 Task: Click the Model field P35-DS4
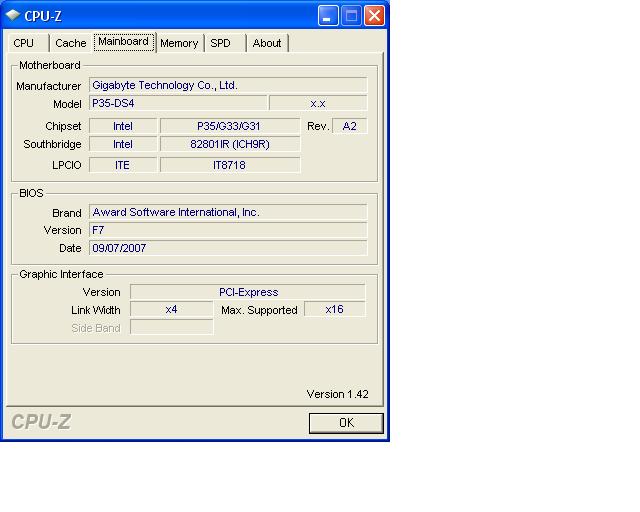coord(178,103)
